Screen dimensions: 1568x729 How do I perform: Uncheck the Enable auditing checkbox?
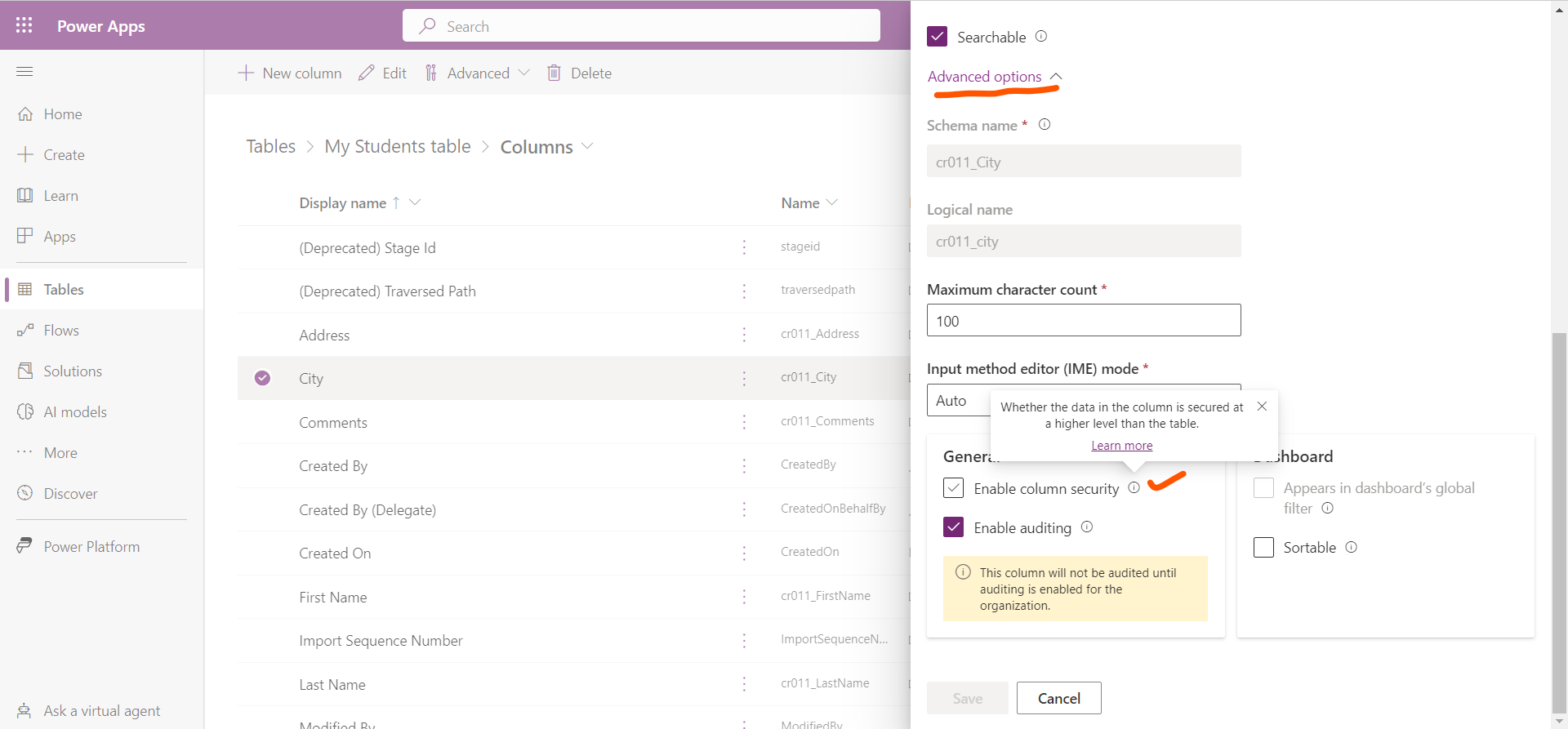[x=953, y=527]
